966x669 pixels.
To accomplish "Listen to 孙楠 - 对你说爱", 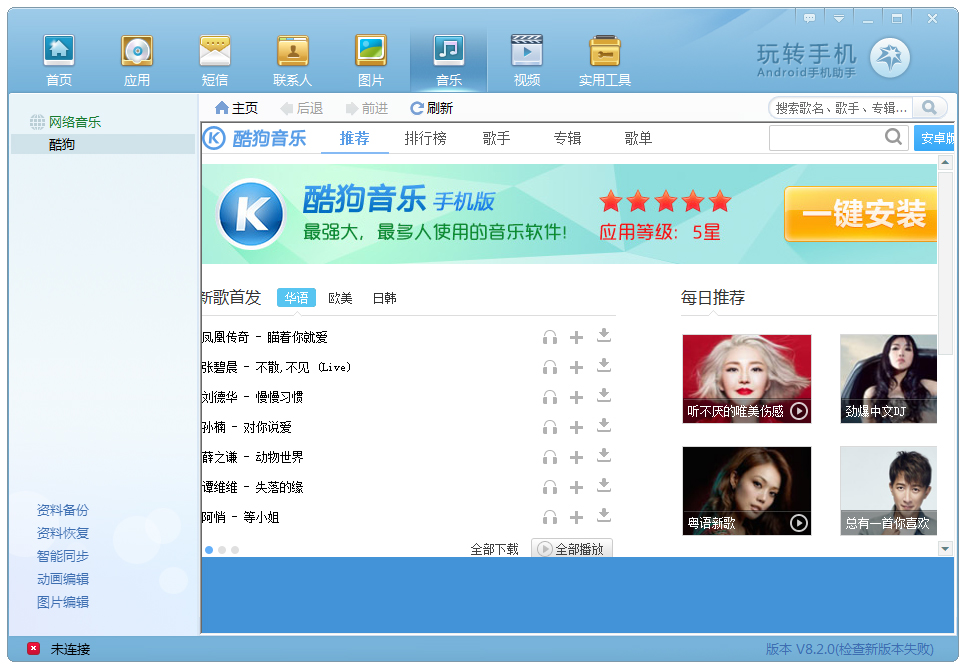I will tap(550, 427).
